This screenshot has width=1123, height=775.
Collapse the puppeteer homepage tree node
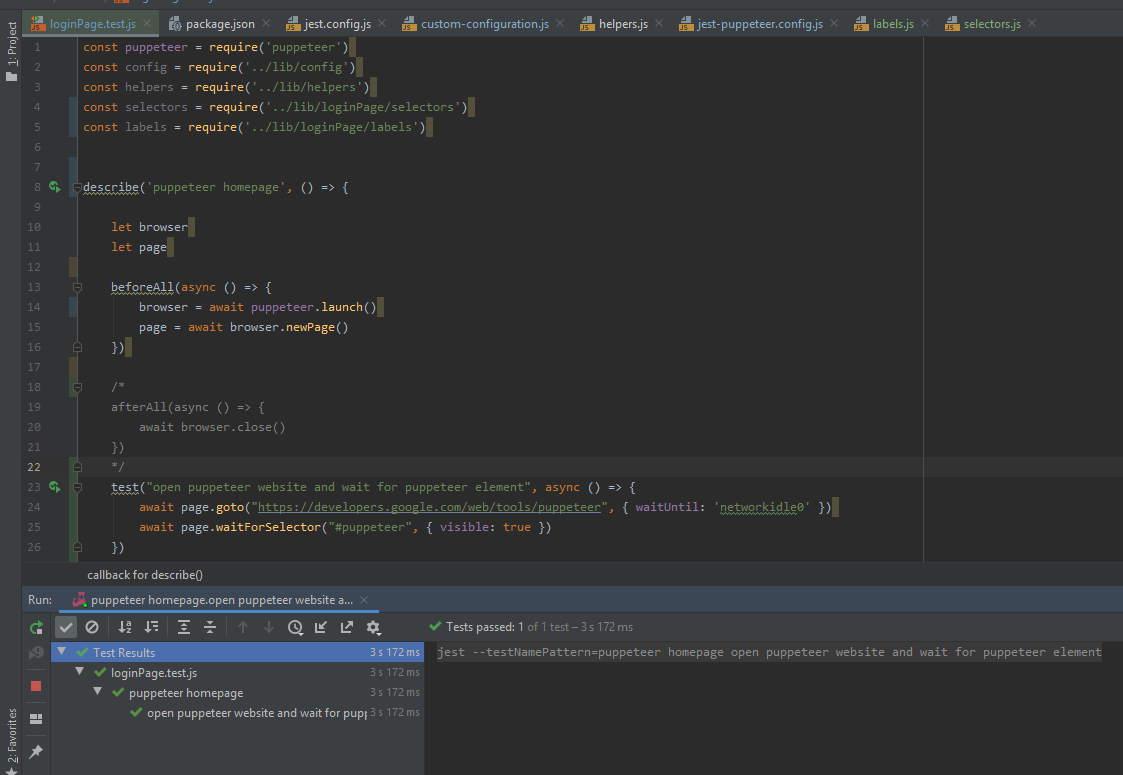[98, 692]
